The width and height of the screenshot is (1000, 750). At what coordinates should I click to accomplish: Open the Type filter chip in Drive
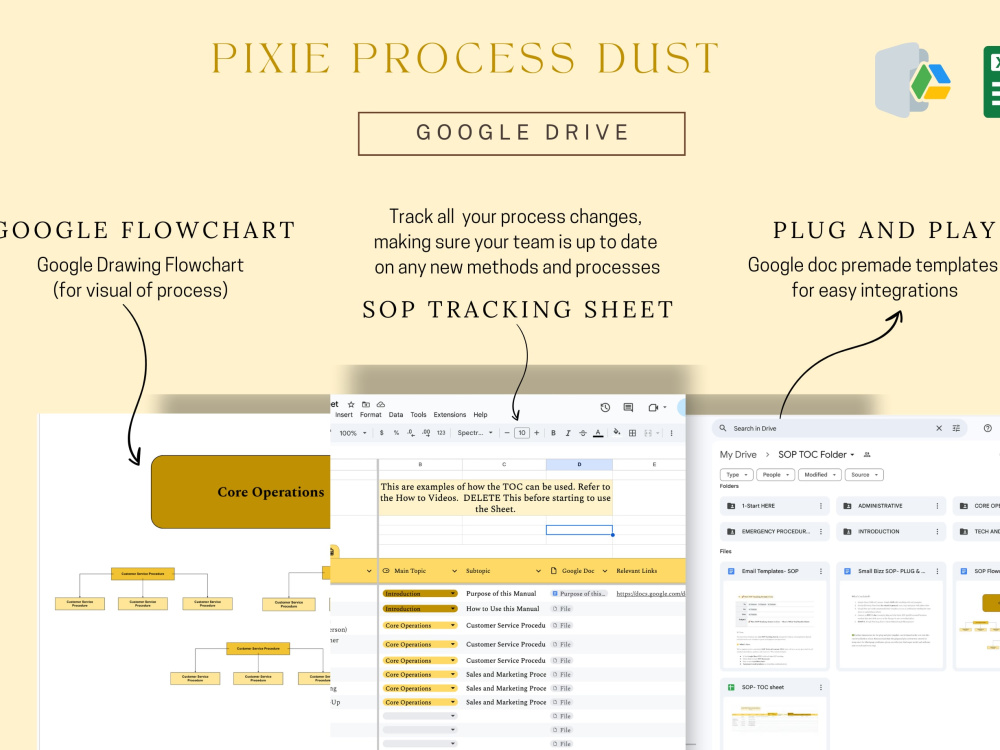(737, 474)
